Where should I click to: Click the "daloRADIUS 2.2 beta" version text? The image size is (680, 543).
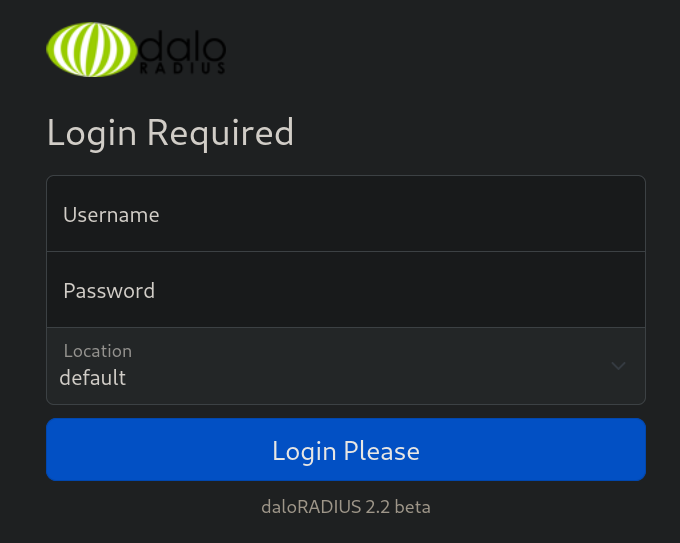click(346, 507)
